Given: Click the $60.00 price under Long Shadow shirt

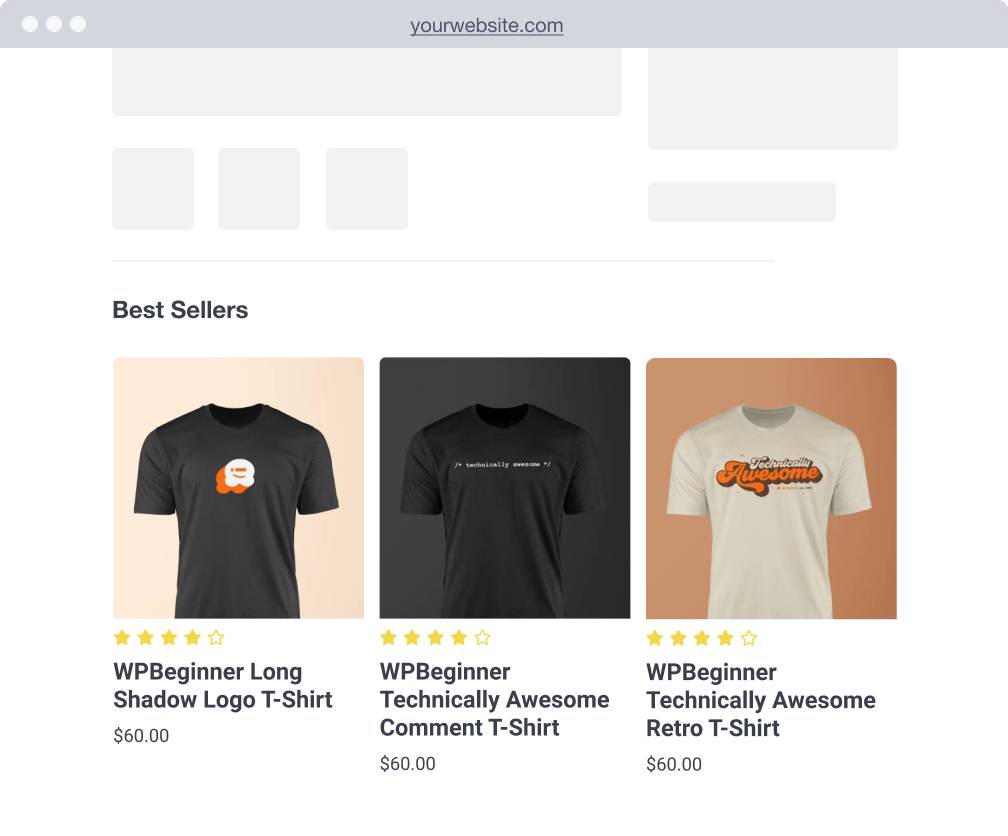Looking at the screenshot, I should pyautogui.click(x=141, y=736).
